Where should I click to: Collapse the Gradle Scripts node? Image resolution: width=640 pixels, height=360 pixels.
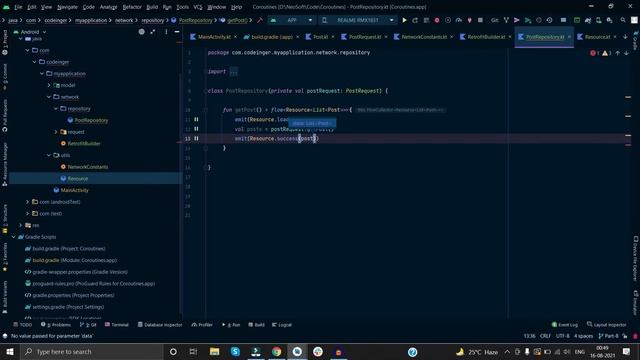click(13, 237)
